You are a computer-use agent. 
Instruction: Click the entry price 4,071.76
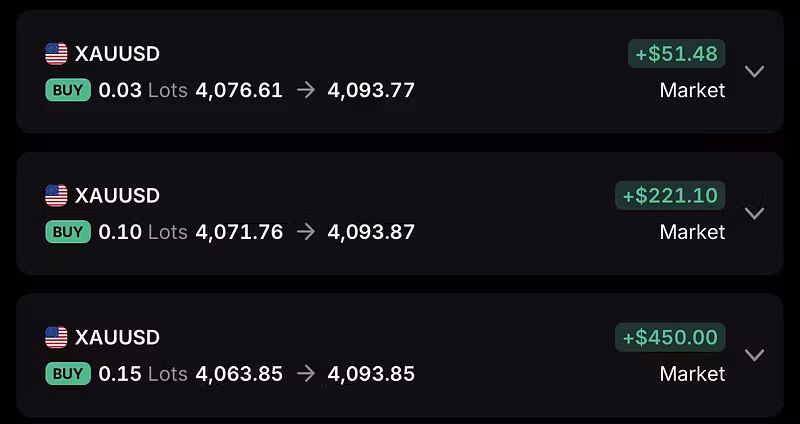[239, 232]
